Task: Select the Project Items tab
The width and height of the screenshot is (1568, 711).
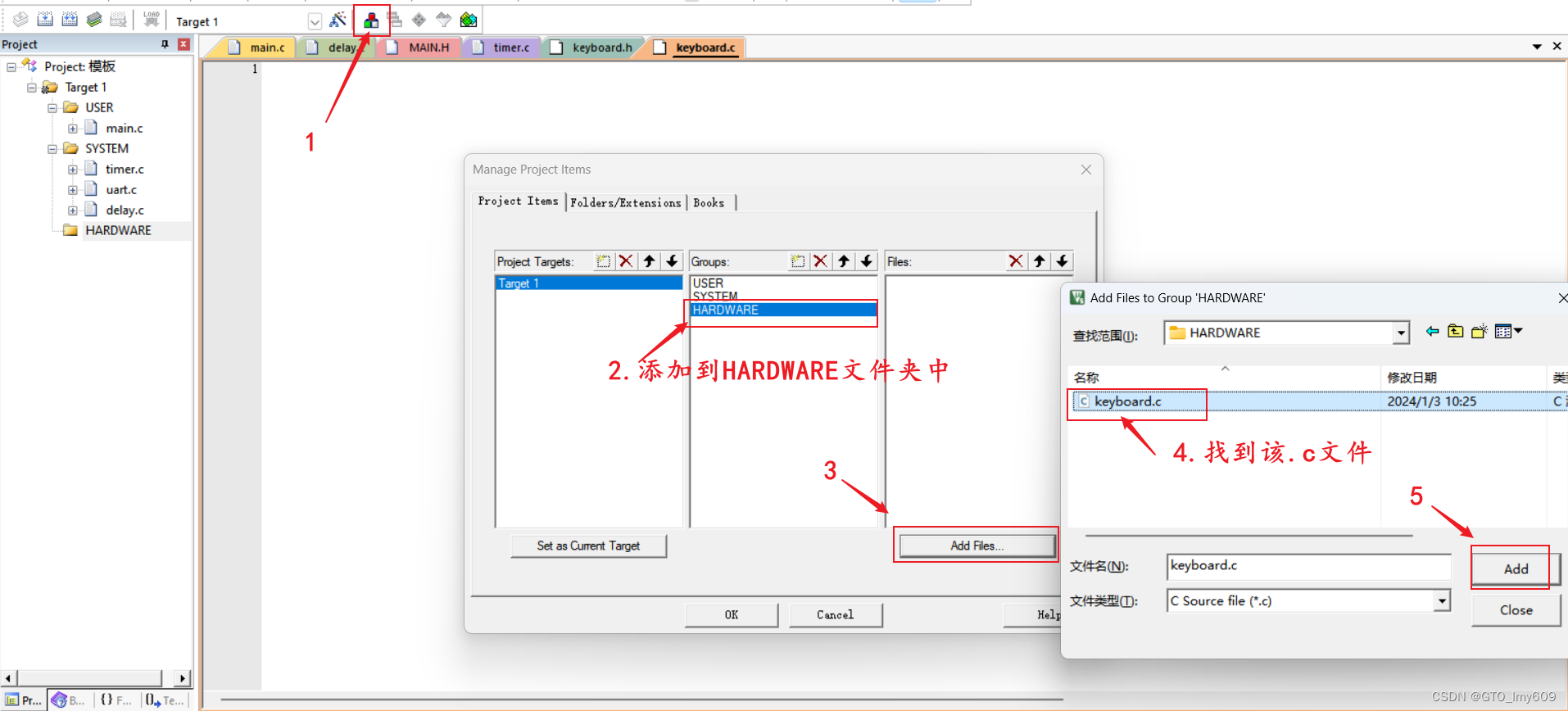Action: tap(518, 201)
